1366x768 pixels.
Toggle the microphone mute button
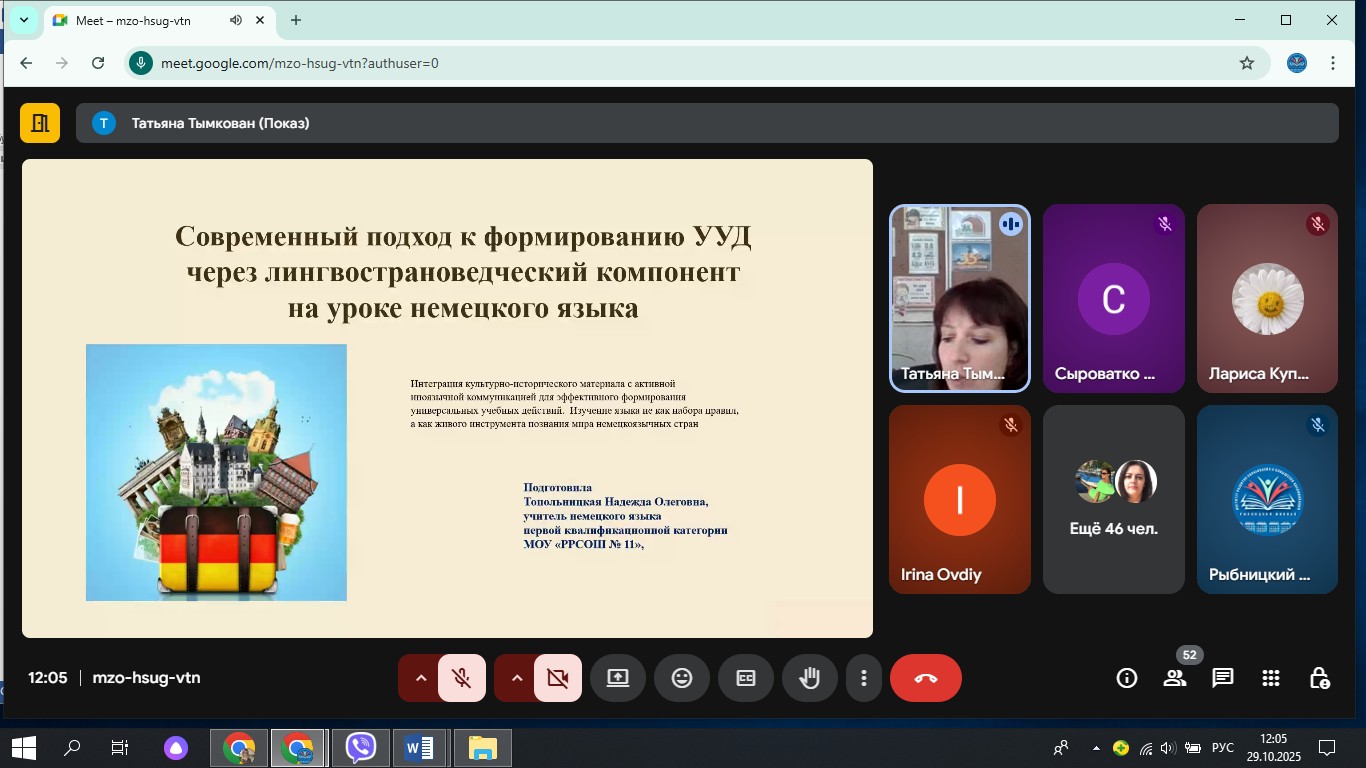pyautogui.click(x=462, y=678)
